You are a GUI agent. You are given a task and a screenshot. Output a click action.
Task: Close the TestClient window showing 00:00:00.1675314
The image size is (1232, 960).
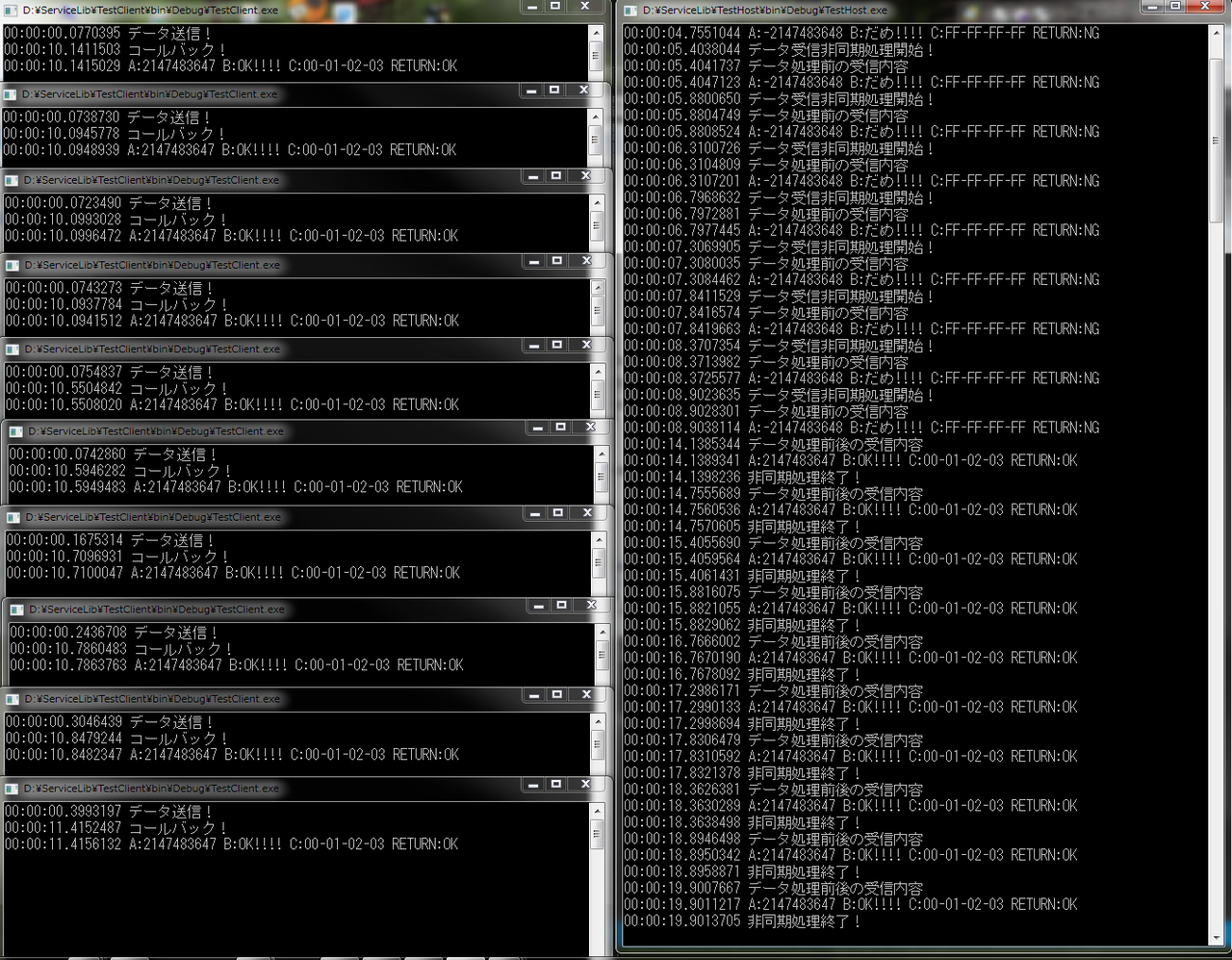(586, 513)
